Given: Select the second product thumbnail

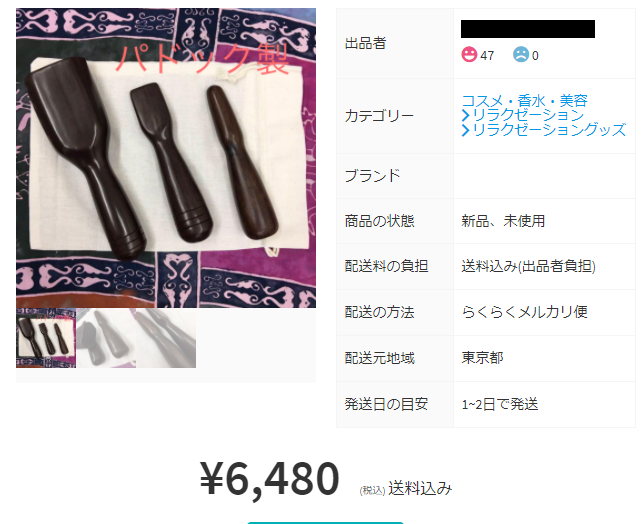Looking at the screenshot, I should tap(106, 338).
